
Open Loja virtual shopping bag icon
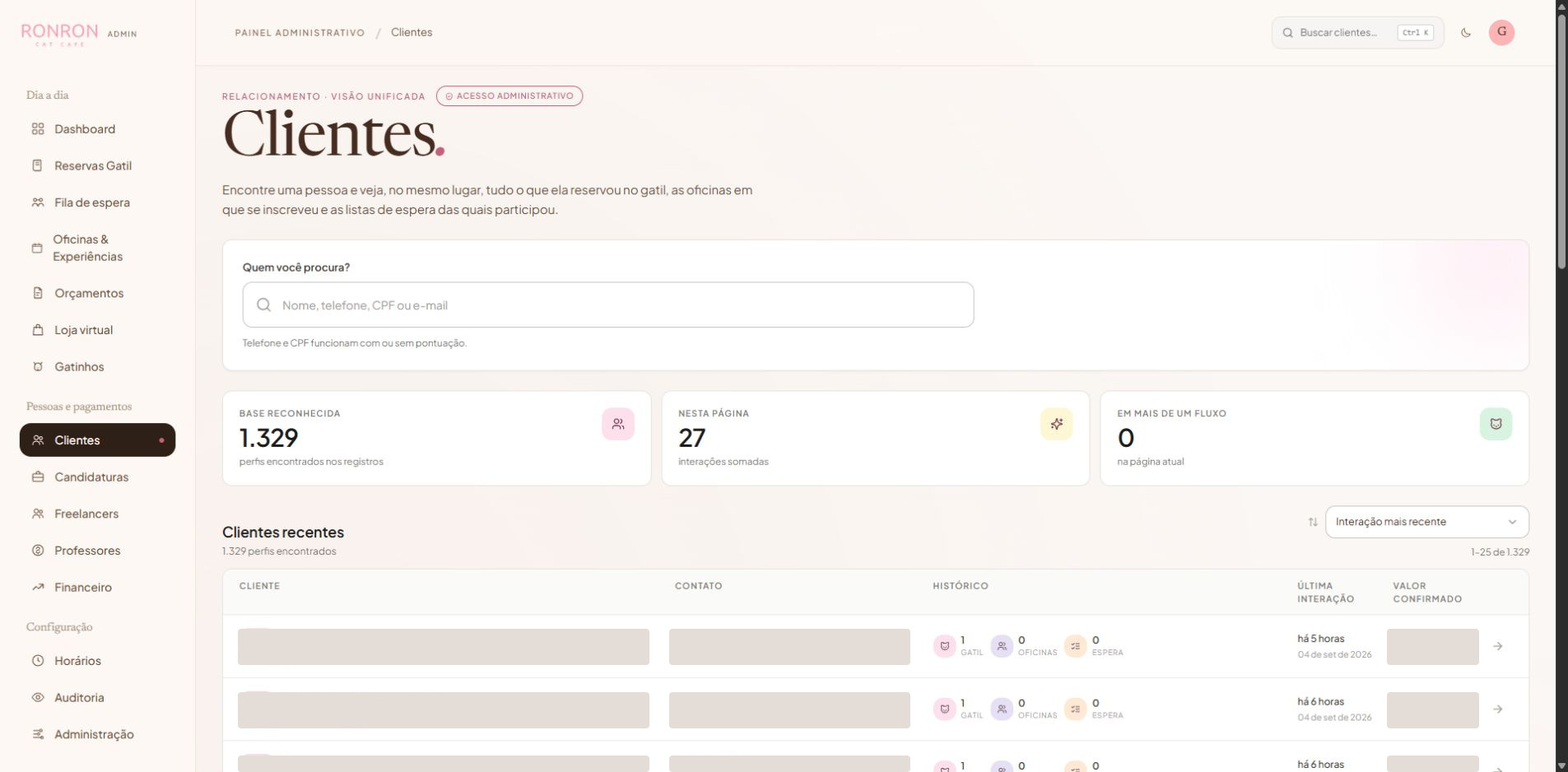[38, 330]
